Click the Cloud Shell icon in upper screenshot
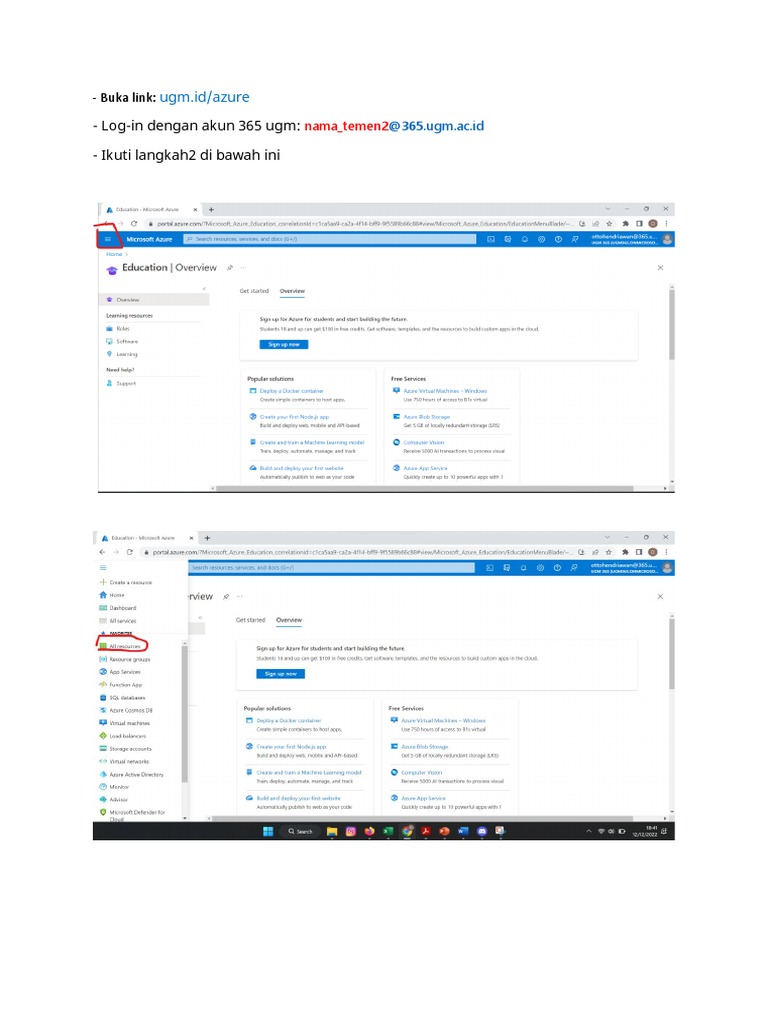The image size is (768, 1024). (x=491, y=239)
